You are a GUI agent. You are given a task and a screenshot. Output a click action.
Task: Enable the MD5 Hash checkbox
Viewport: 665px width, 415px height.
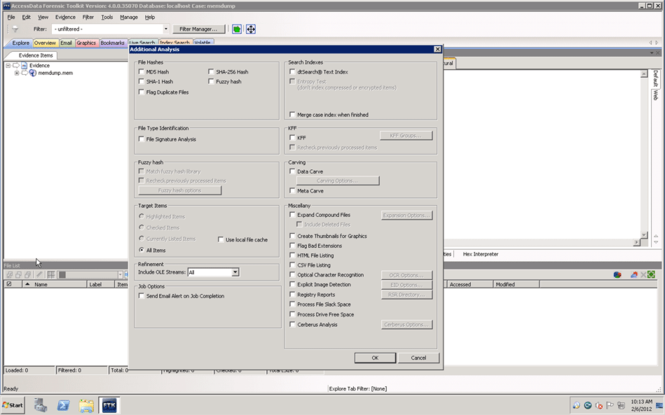[141, 72]
